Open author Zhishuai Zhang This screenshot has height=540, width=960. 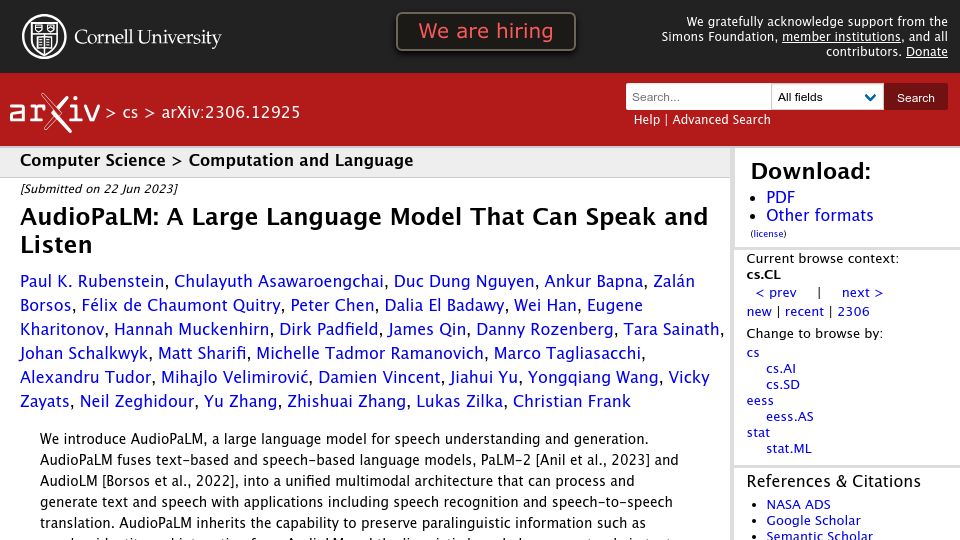pos(347,401)
